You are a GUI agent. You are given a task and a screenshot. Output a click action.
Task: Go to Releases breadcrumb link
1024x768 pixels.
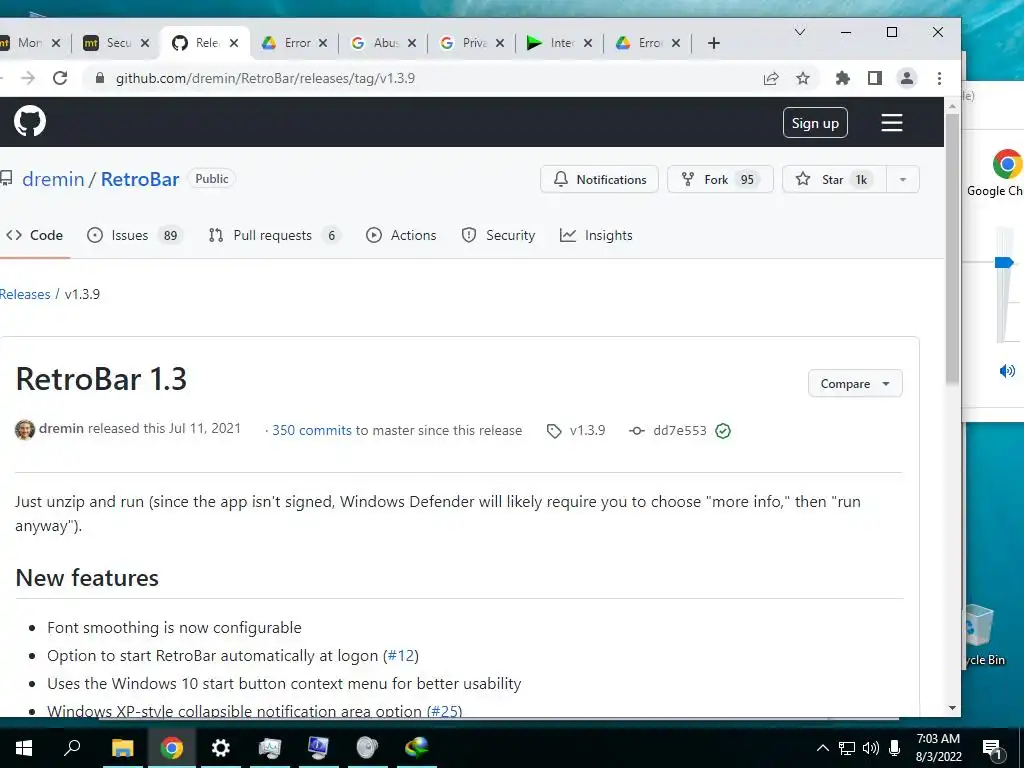pos(25,294)
